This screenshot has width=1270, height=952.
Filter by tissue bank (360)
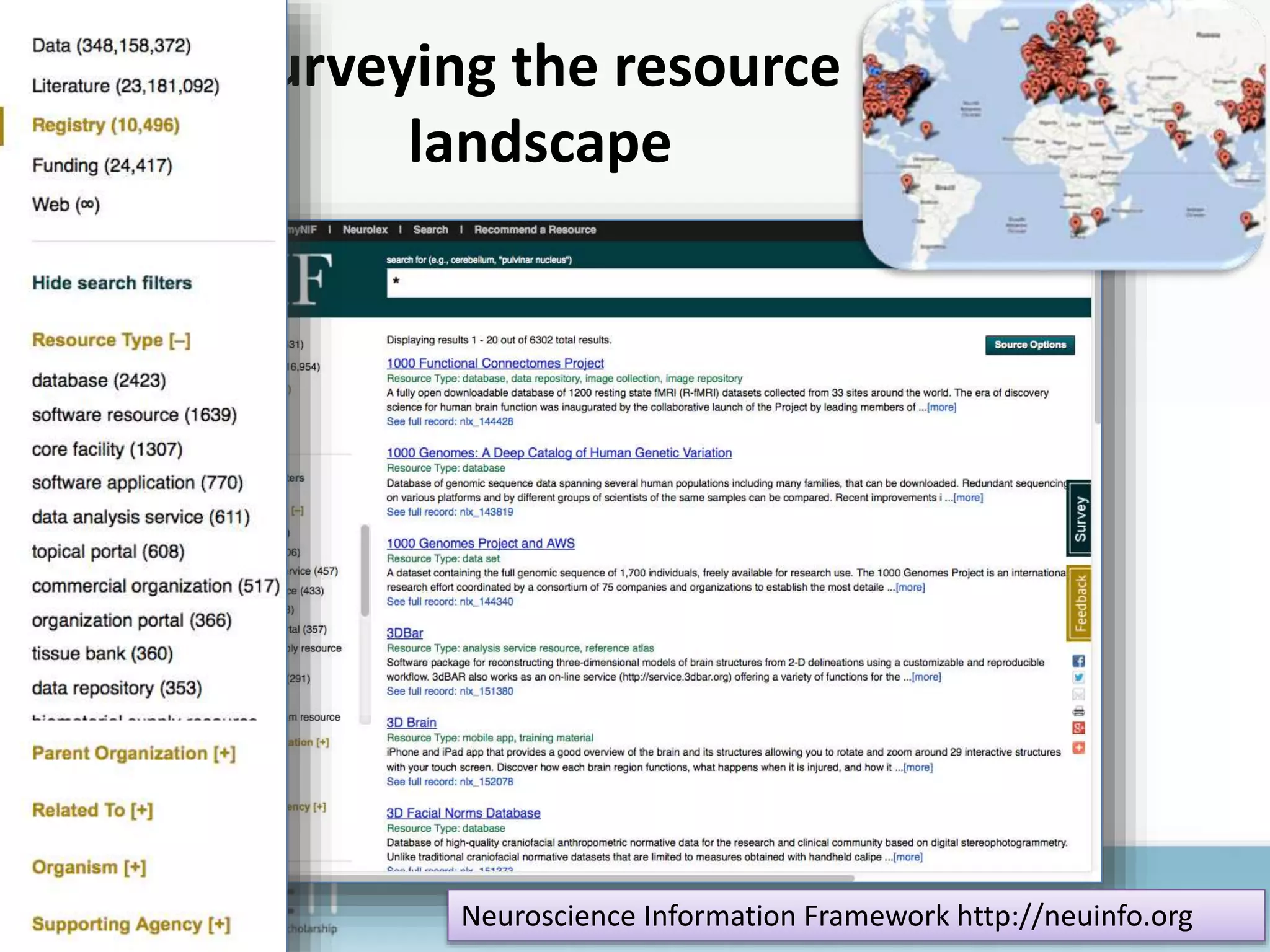pos(103,654)
